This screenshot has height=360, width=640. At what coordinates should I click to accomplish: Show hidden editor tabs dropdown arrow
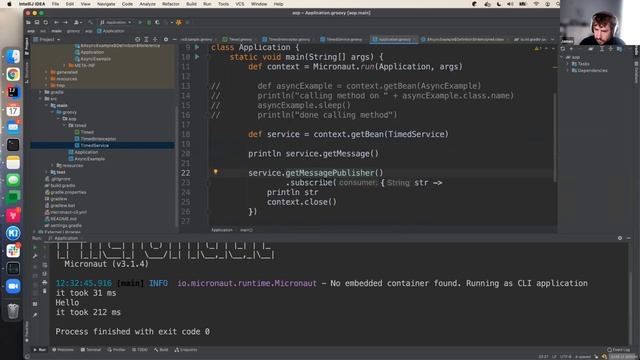(x=553, y=40)
